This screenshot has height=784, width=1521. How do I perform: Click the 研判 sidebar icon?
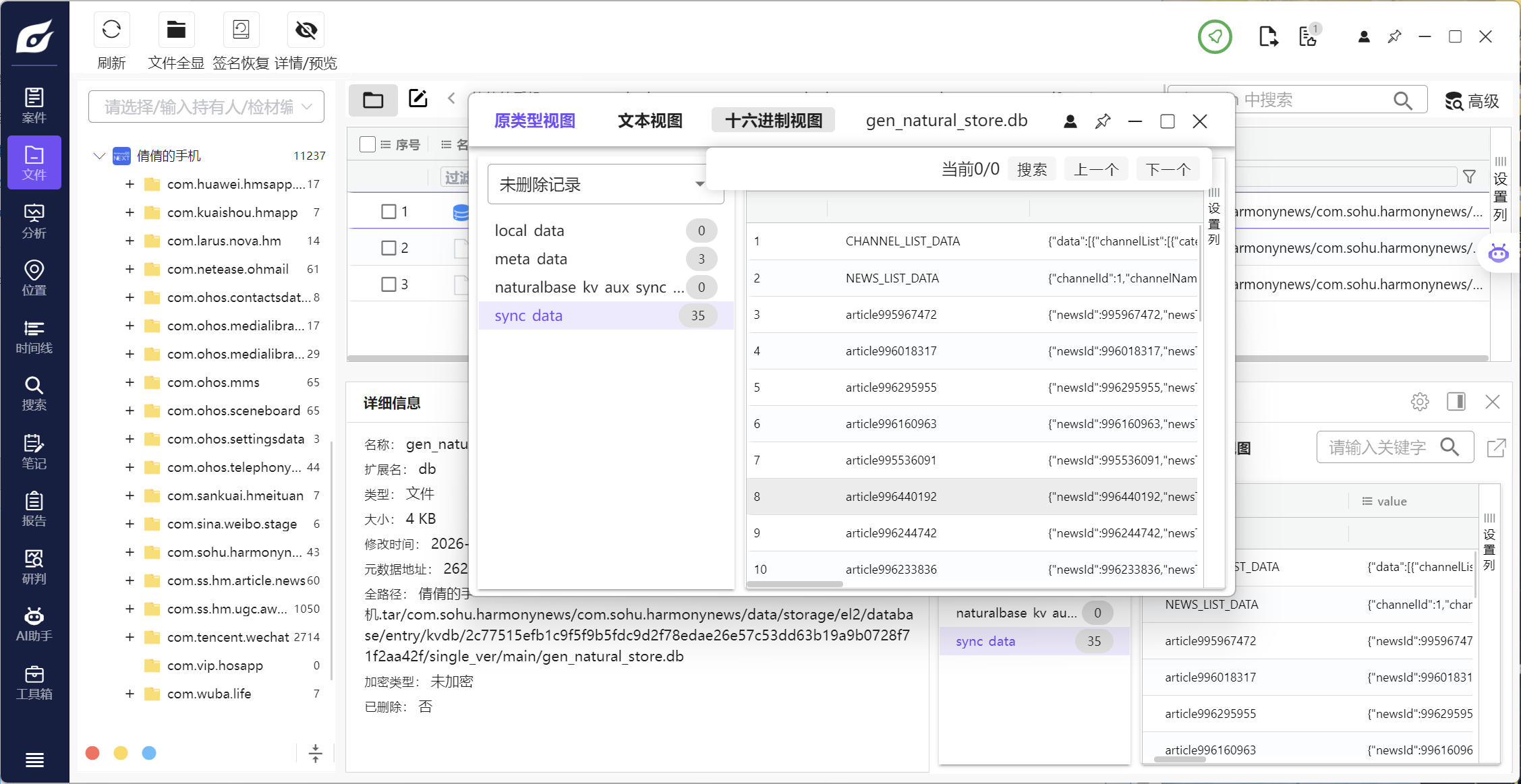34,567
